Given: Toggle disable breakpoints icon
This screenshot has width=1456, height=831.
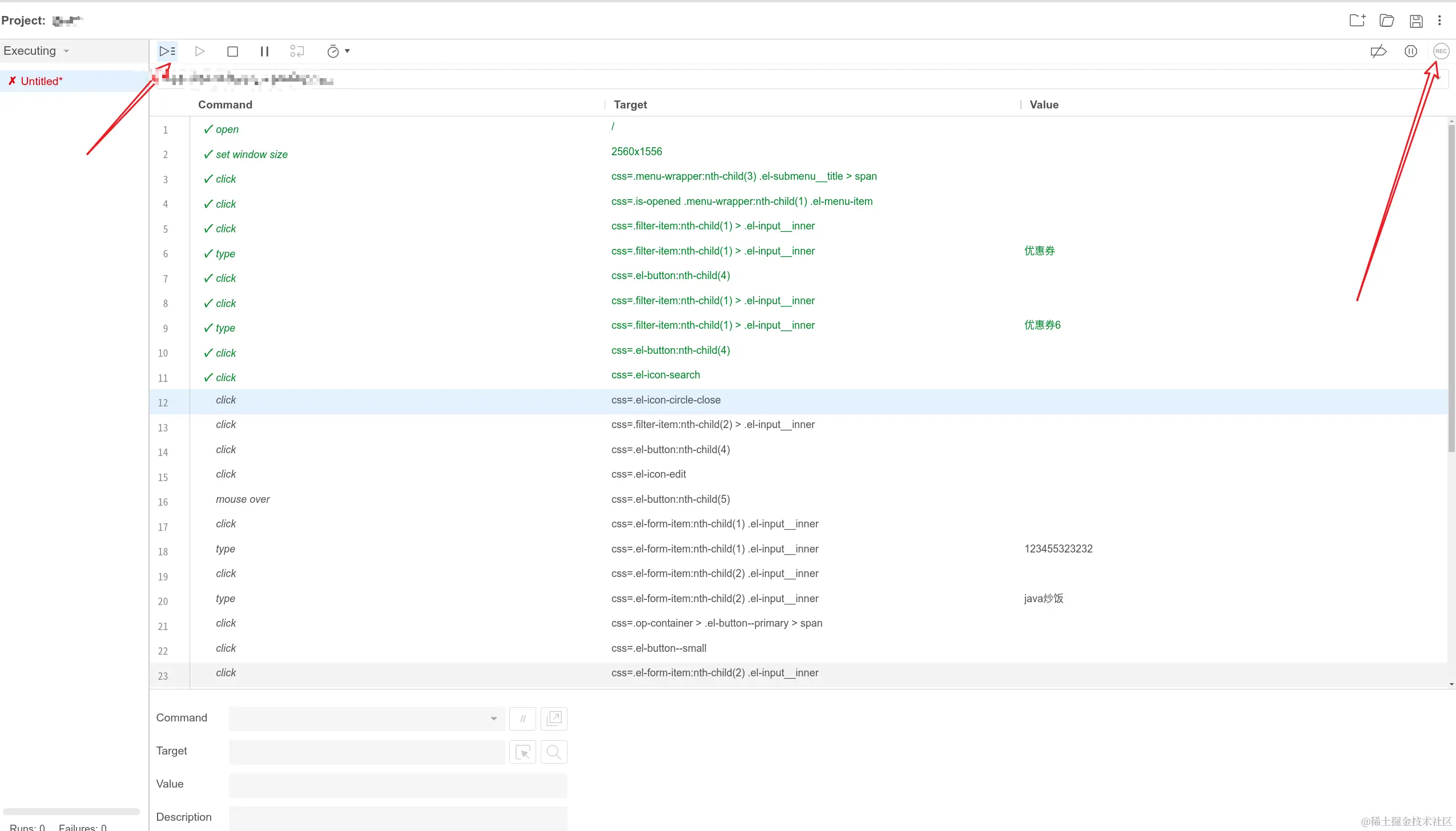Looking at the screenshot, I should (x=1378, y=51).
